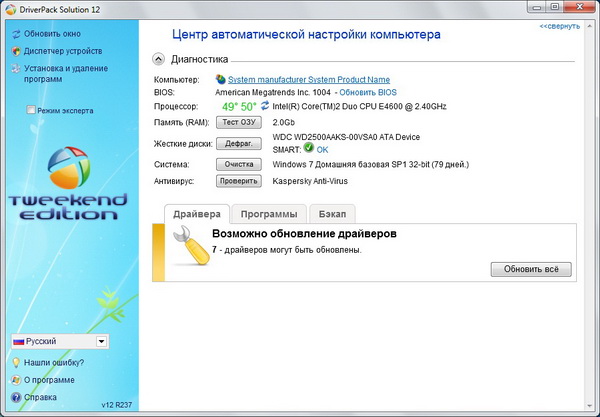Open the System manufacturer System Product Name link
The width and height of the screenshot is (600, 417).
[x=308, y=79]
